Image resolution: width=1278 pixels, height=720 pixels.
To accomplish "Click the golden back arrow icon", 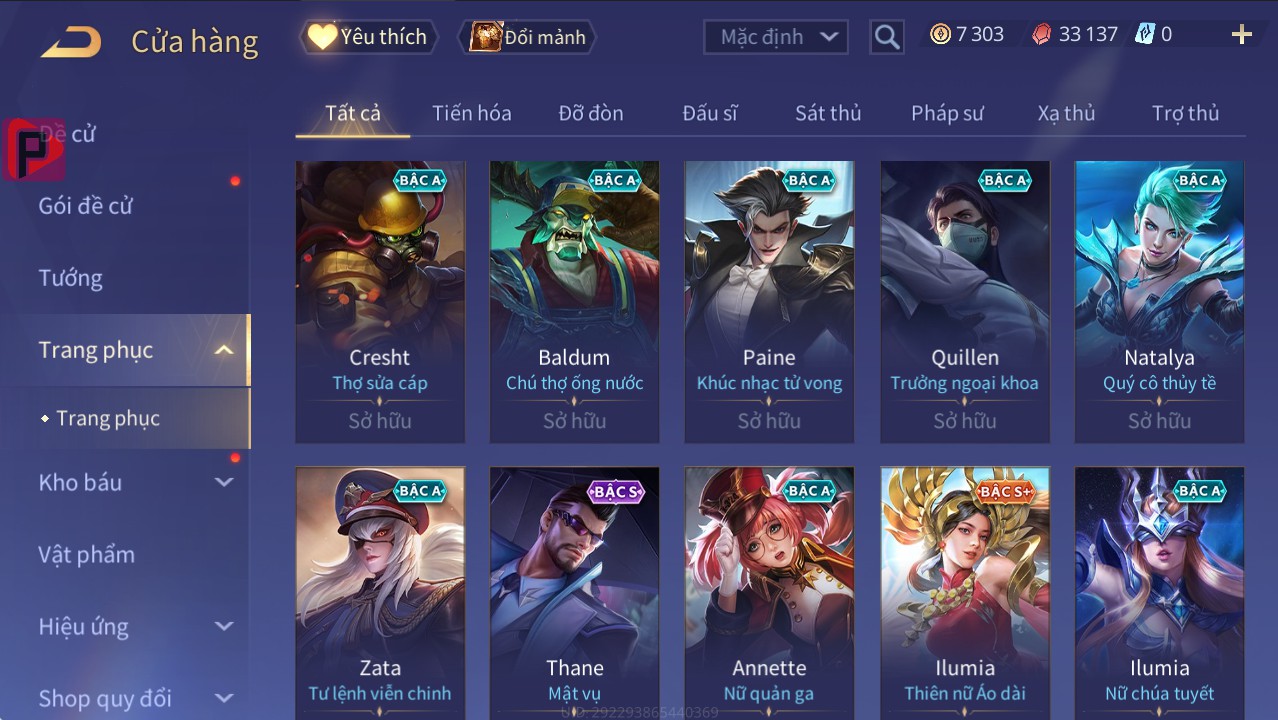I will pyautogui.click(x=71, y=42).
